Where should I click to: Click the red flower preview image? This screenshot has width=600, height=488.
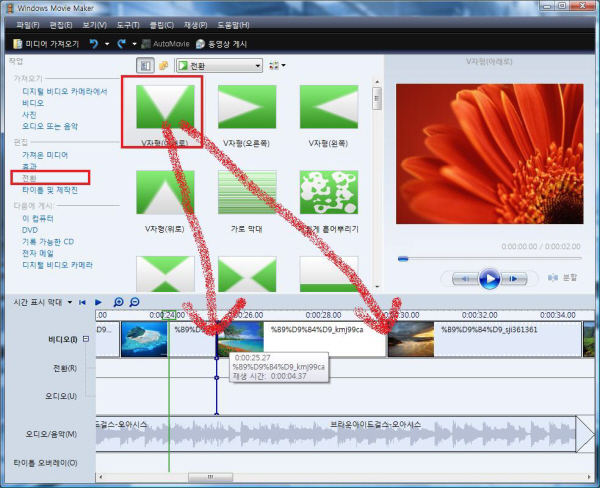pos(489,154)
